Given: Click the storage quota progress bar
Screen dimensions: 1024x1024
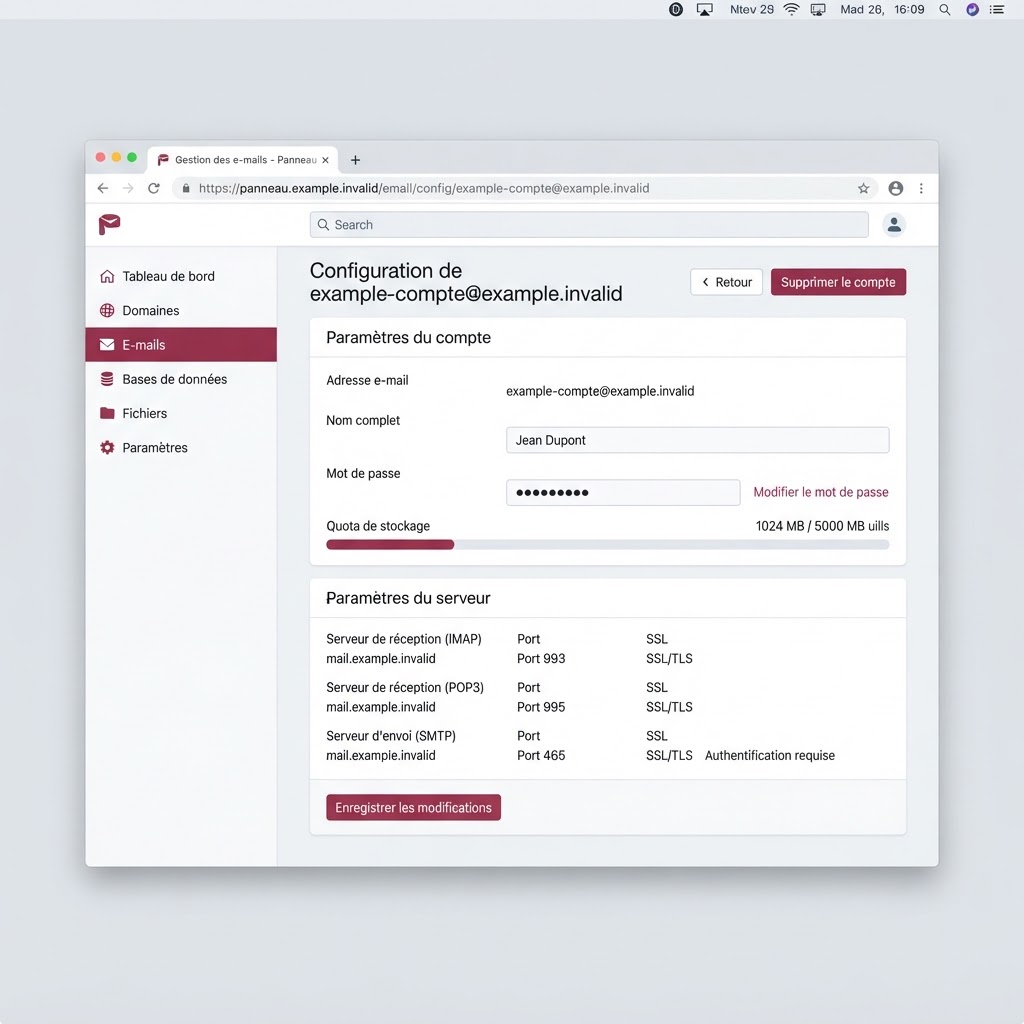Looking at the screenshot, I should point(607,545).
